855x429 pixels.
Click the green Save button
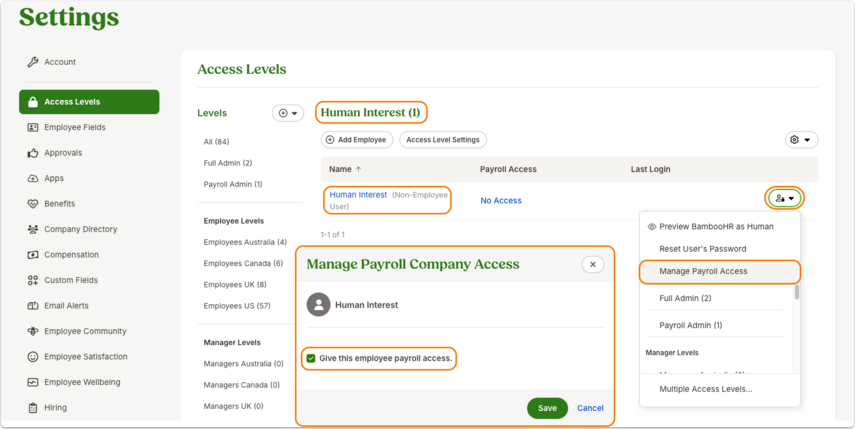coord(547,408)
